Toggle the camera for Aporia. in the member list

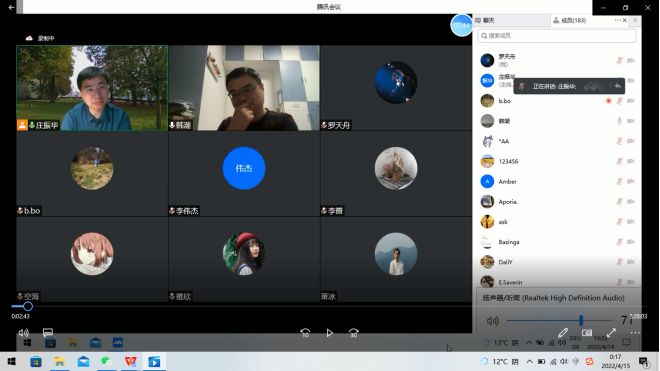(631, 202)
